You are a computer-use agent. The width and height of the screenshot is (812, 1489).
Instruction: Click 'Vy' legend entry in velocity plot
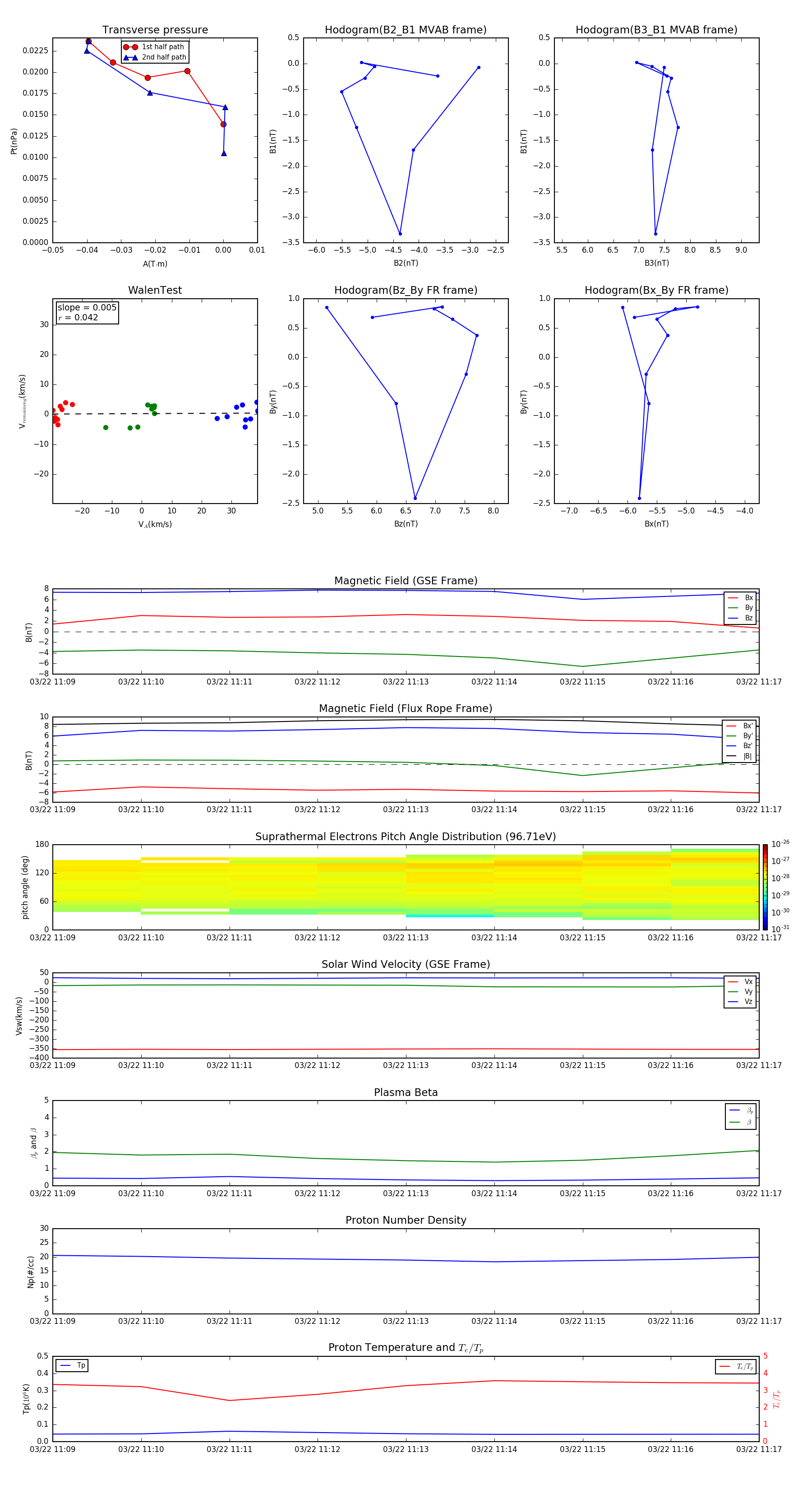click(740, 992)
